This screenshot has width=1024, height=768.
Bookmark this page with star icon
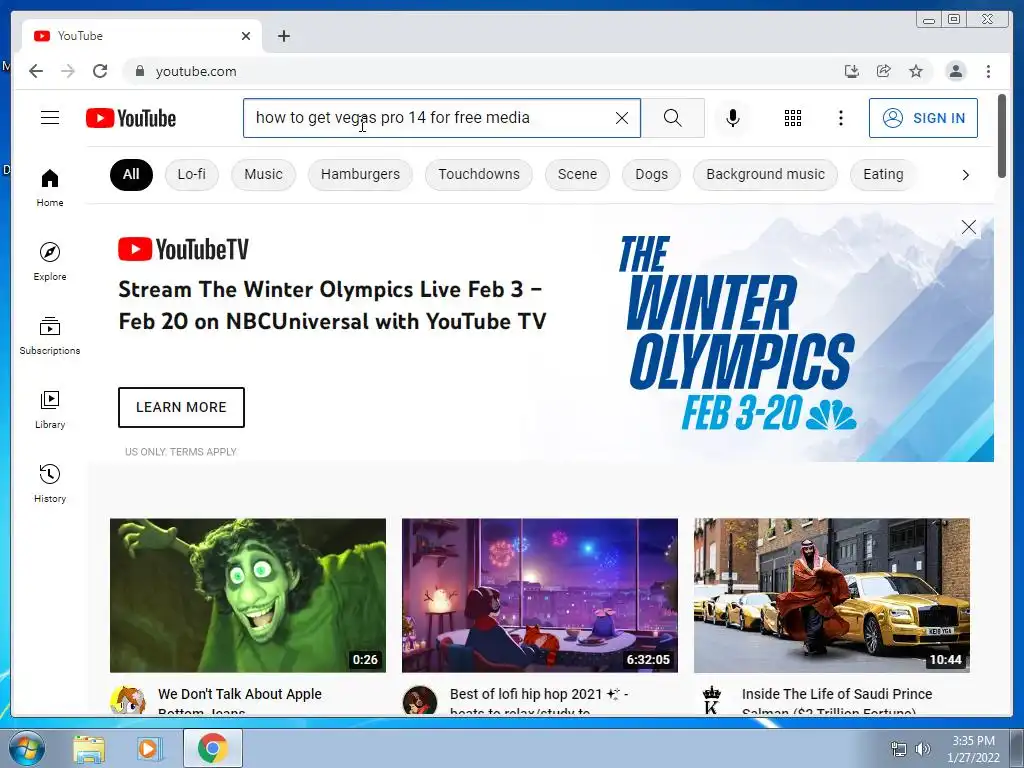(x=916, y=71)
